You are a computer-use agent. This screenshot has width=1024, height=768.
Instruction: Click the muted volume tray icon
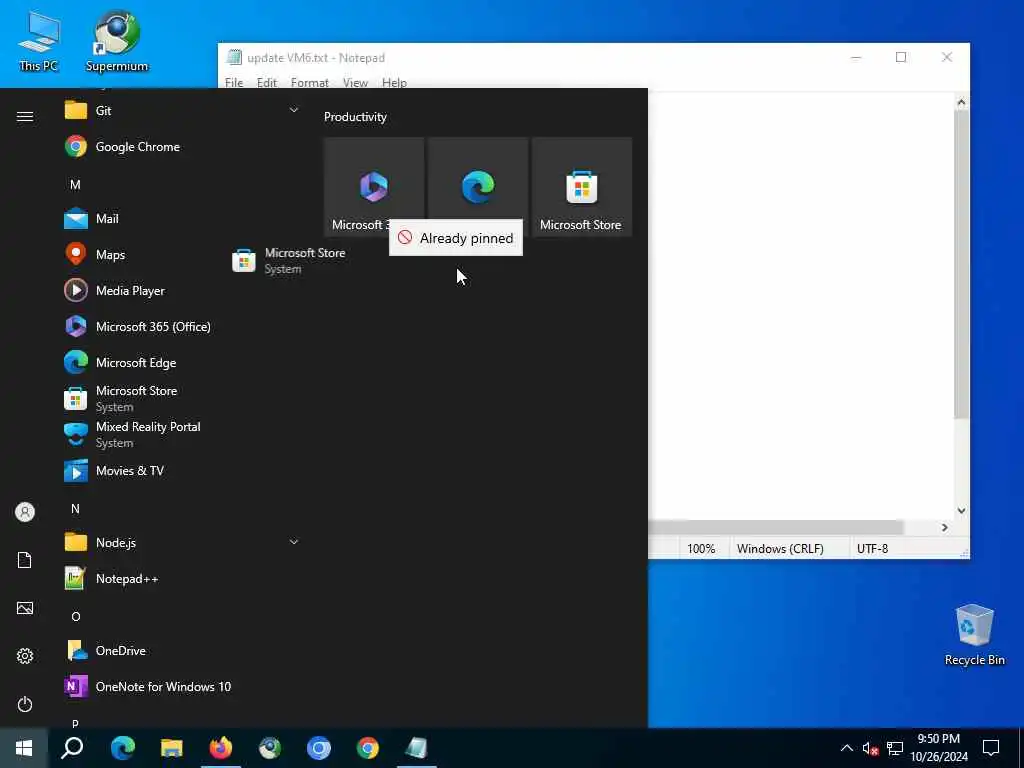point(870,748)
